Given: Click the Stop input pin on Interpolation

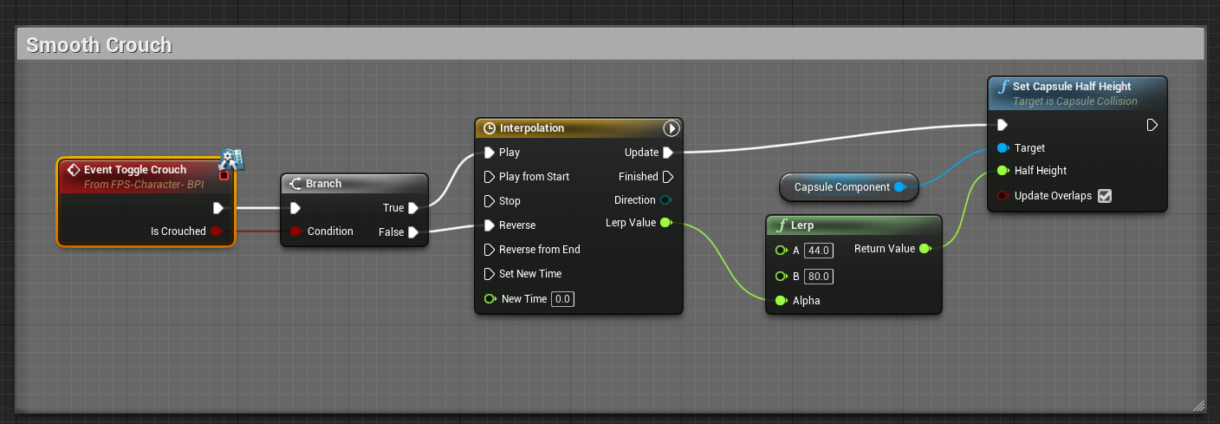Looking at the screenshot, I should click(x=489, y=201).
